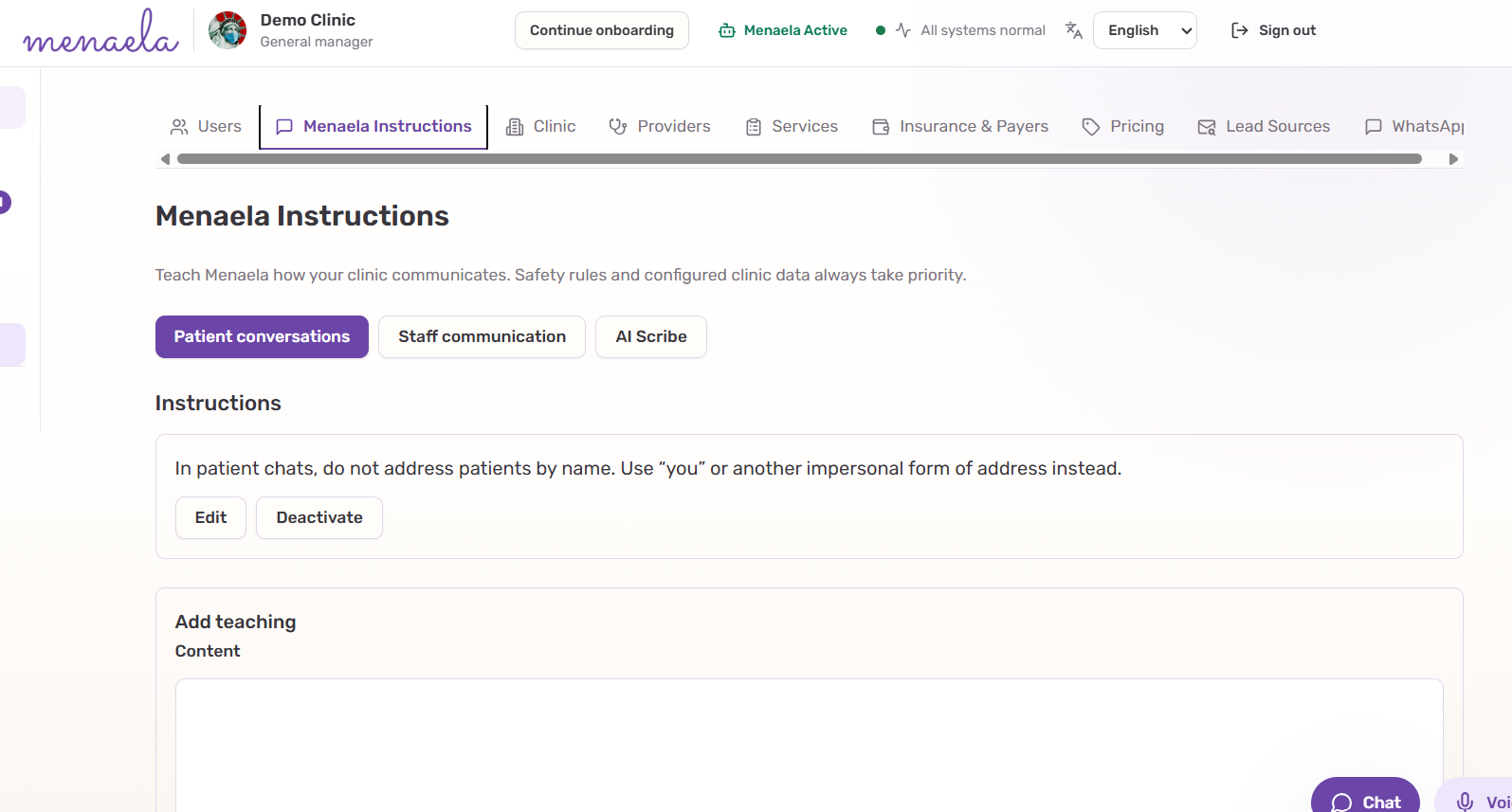The width and height of the screenshot is (1512, 812).
Task: Click All systems normal status text
Action: point(983,30)
